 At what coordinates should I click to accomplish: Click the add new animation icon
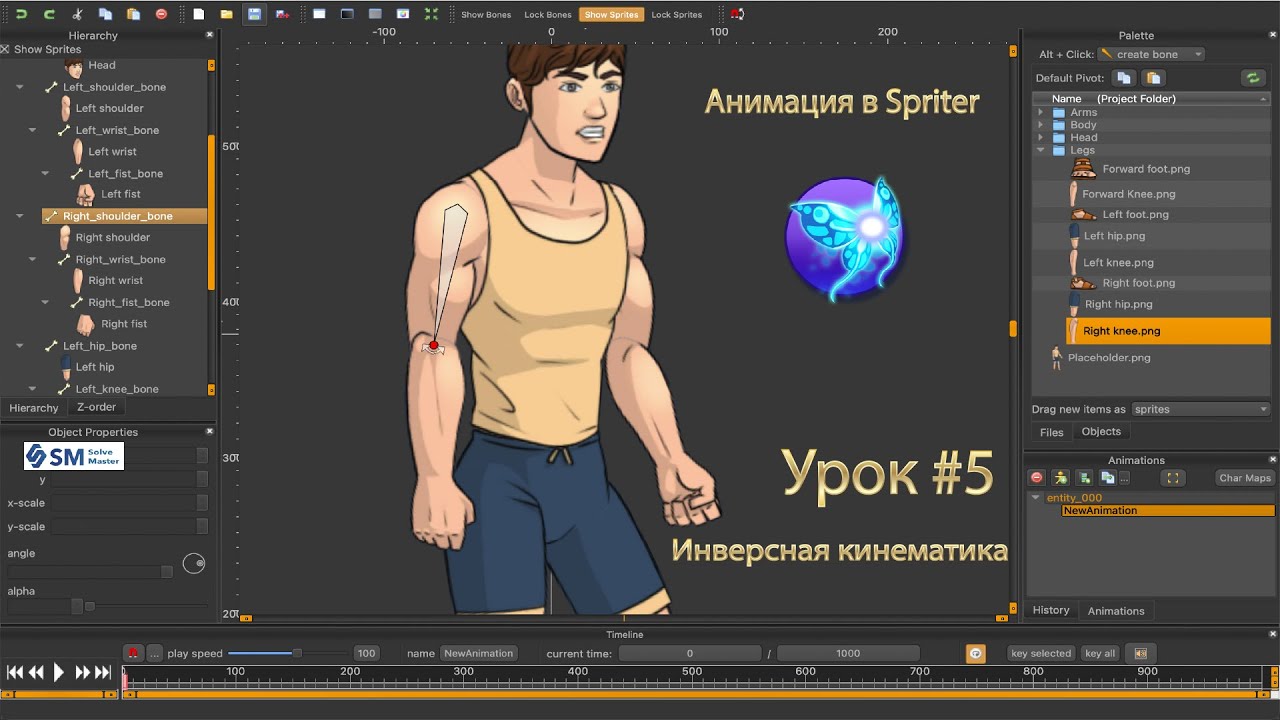1084,478
